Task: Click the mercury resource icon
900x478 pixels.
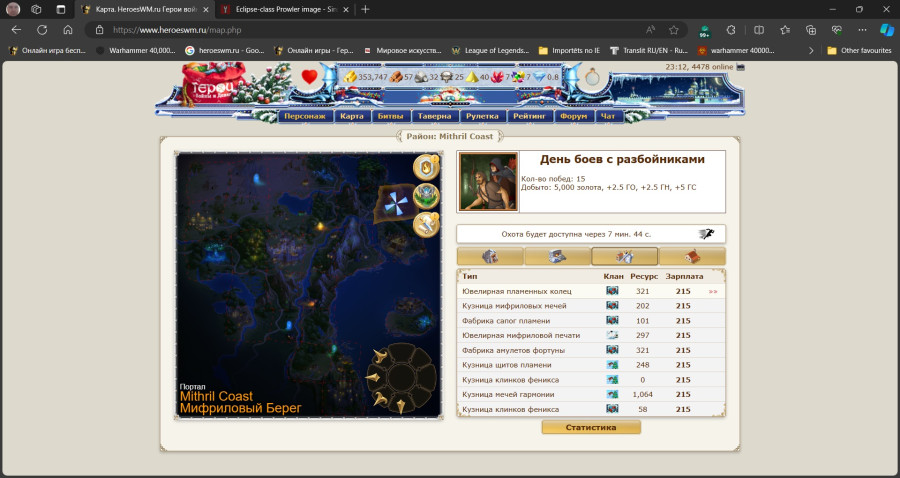Action: click(x=447, y=77)
